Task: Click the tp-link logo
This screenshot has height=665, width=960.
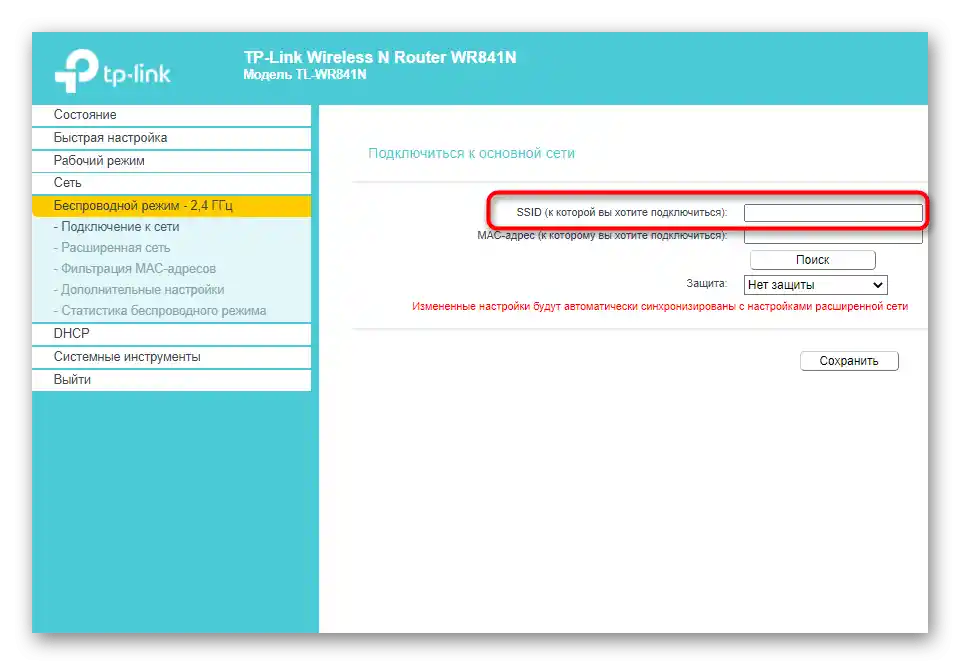Action: [x=113, y=71]
